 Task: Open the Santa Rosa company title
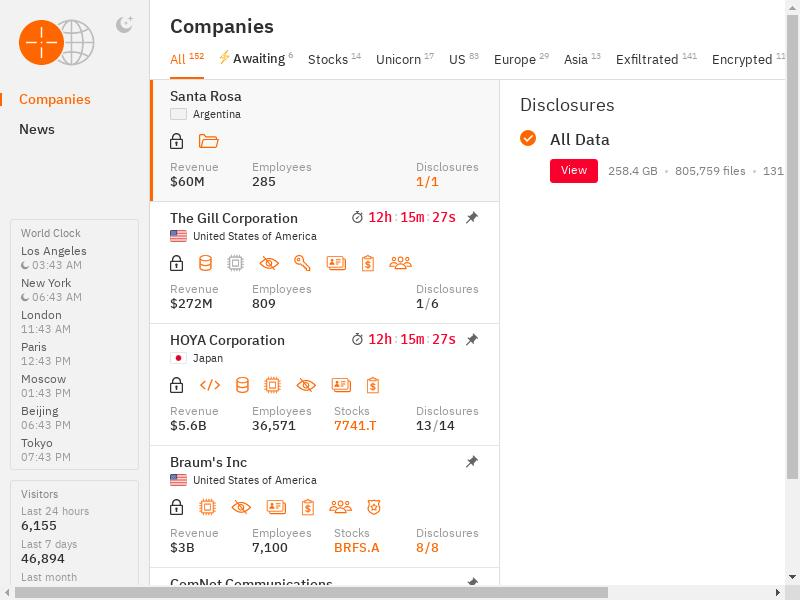206,96
